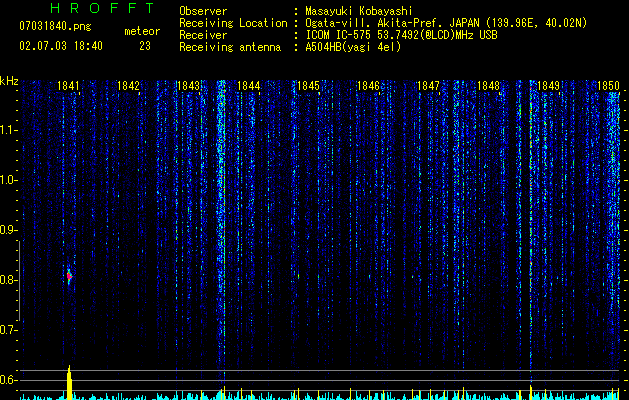Click the 0.9 kHz axis label
This screenshot has width=629, height=400.
8,230
